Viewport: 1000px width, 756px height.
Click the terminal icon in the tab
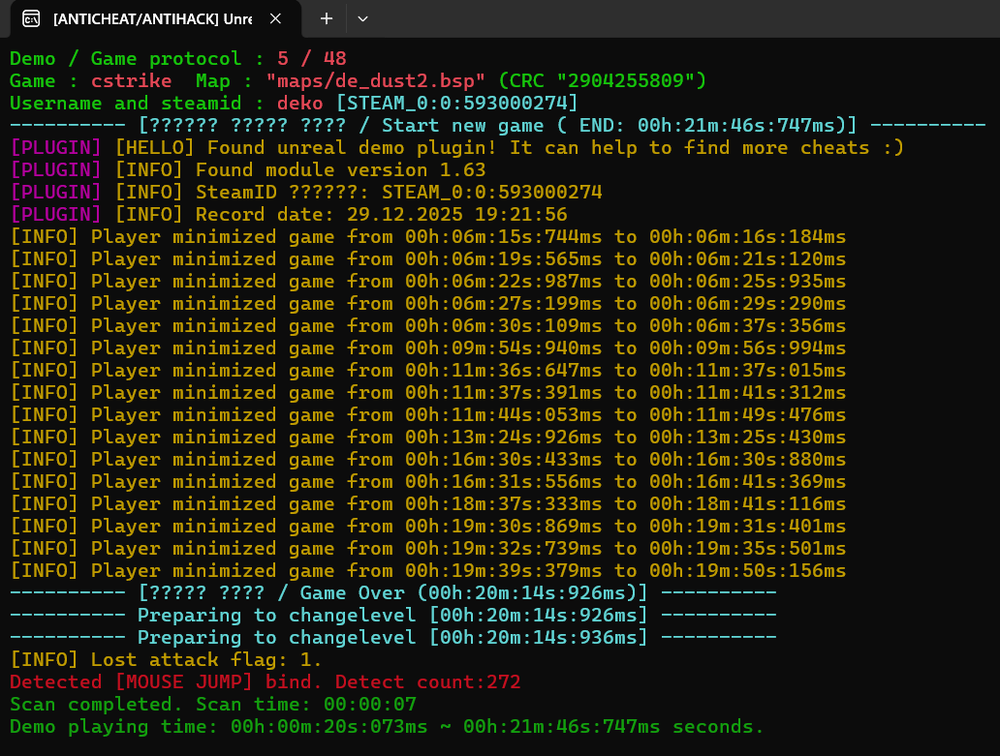click(32, 18)
